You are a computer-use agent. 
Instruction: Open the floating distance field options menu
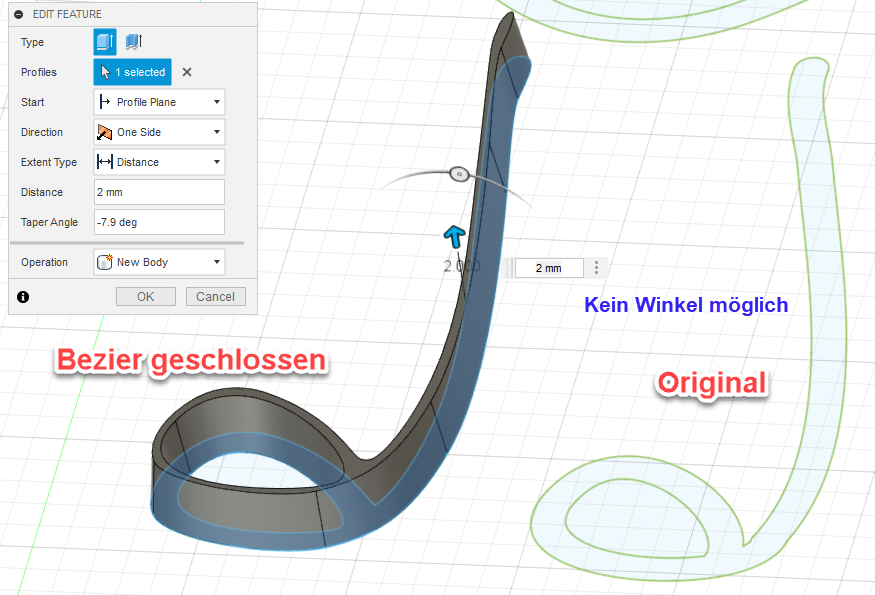597,268
